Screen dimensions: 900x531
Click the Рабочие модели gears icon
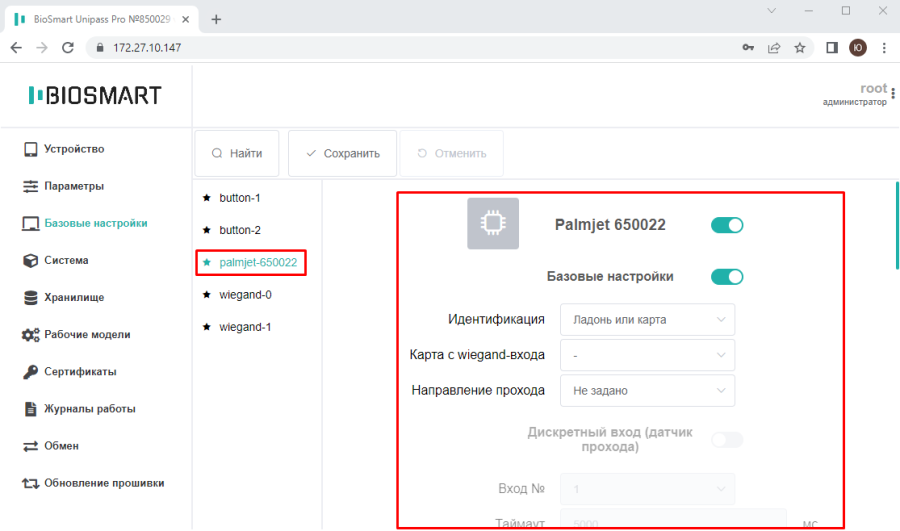point(30,335)
